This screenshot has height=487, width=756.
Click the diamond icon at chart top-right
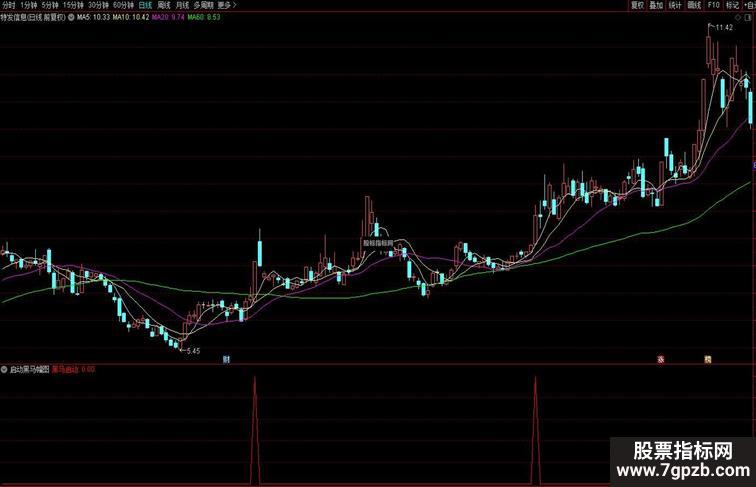coord(738,17)
